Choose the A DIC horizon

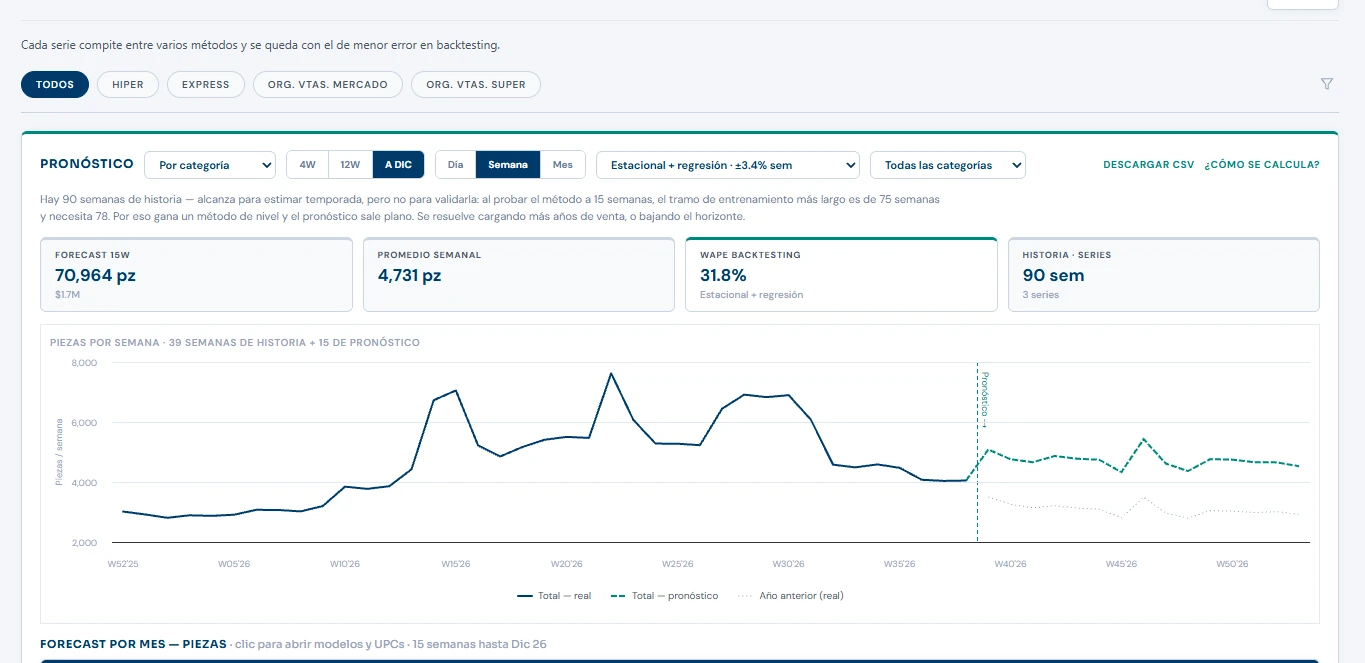click(398, 165)
